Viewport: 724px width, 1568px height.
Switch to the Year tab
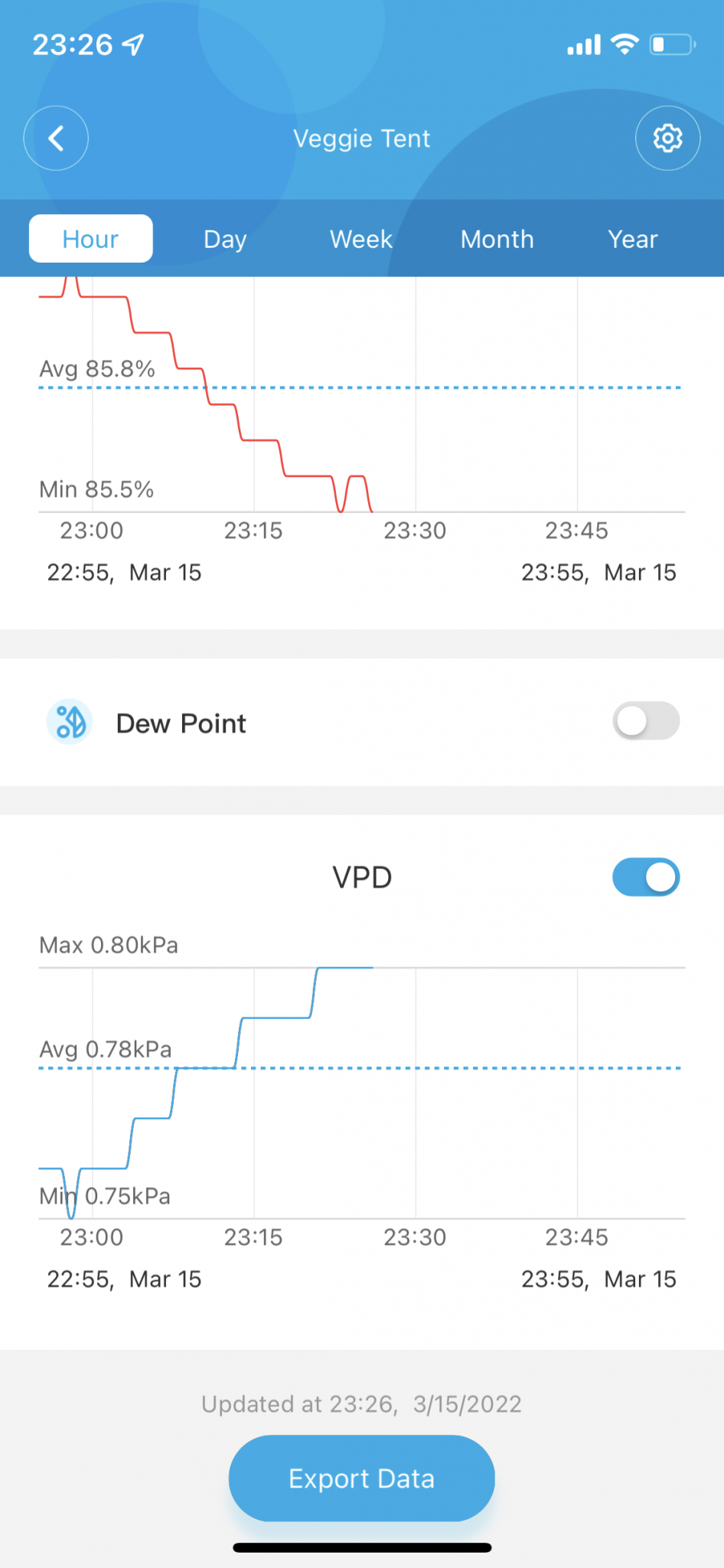[x=633, y=239]
